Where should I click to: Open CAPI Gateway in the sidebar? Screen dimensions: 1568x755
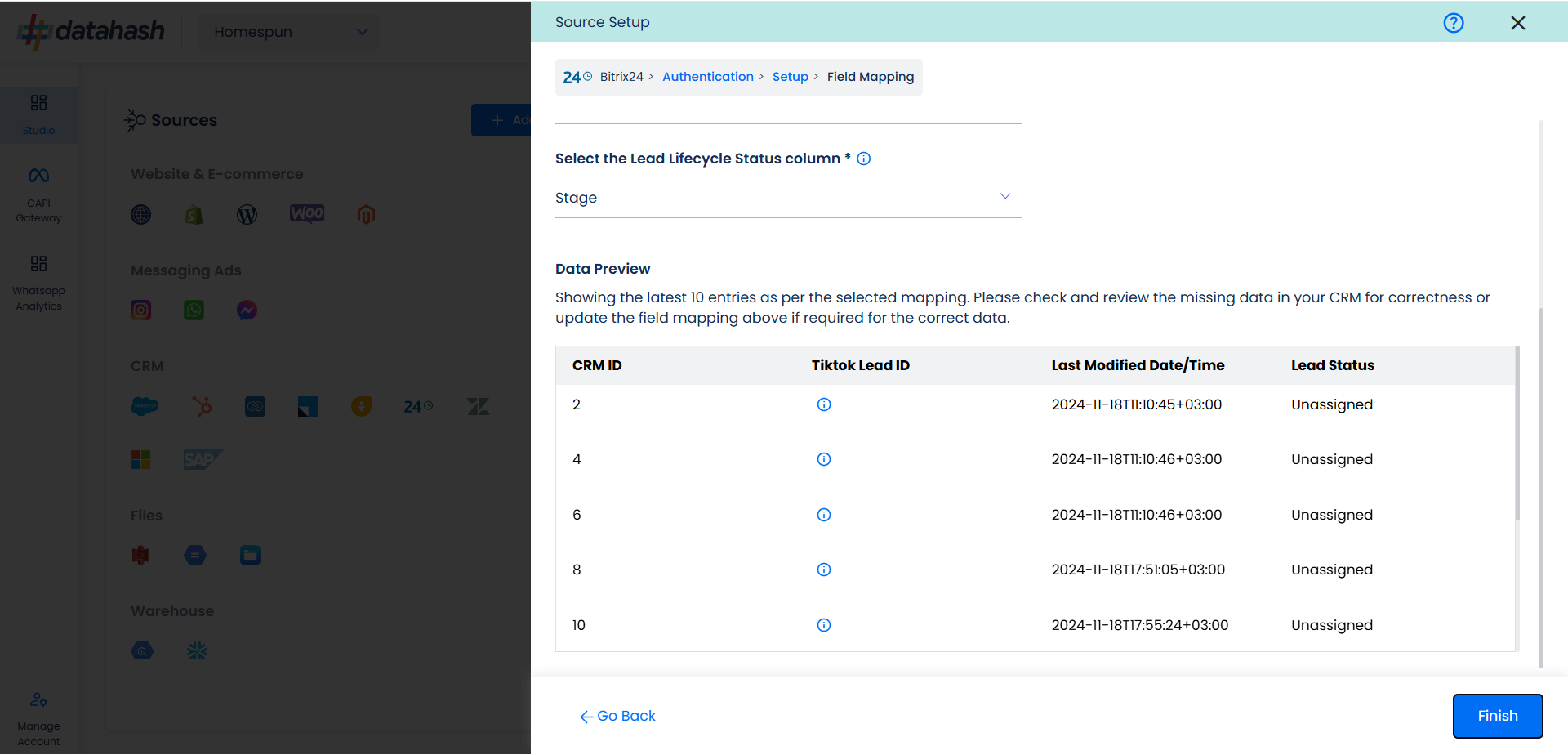tap(38, 194)
